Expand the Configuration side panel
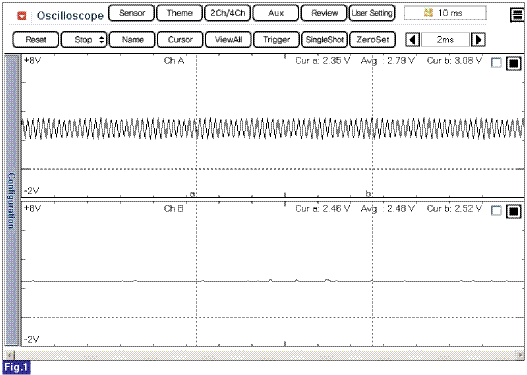The width and height of the screenshot is (527, 375). tap(12, 200)
